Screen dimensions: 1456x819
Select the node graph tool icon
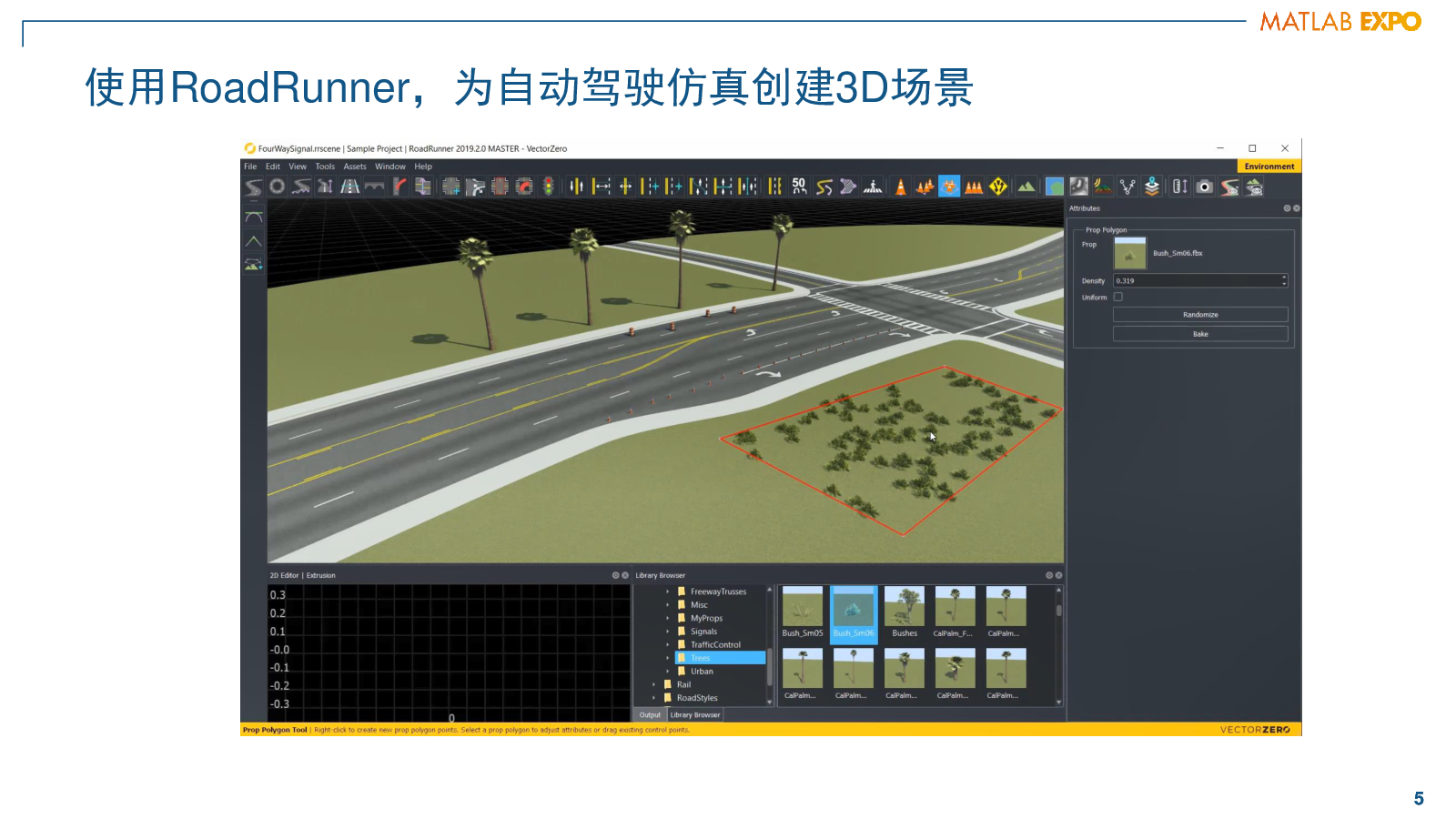[x=1127, y=187]
